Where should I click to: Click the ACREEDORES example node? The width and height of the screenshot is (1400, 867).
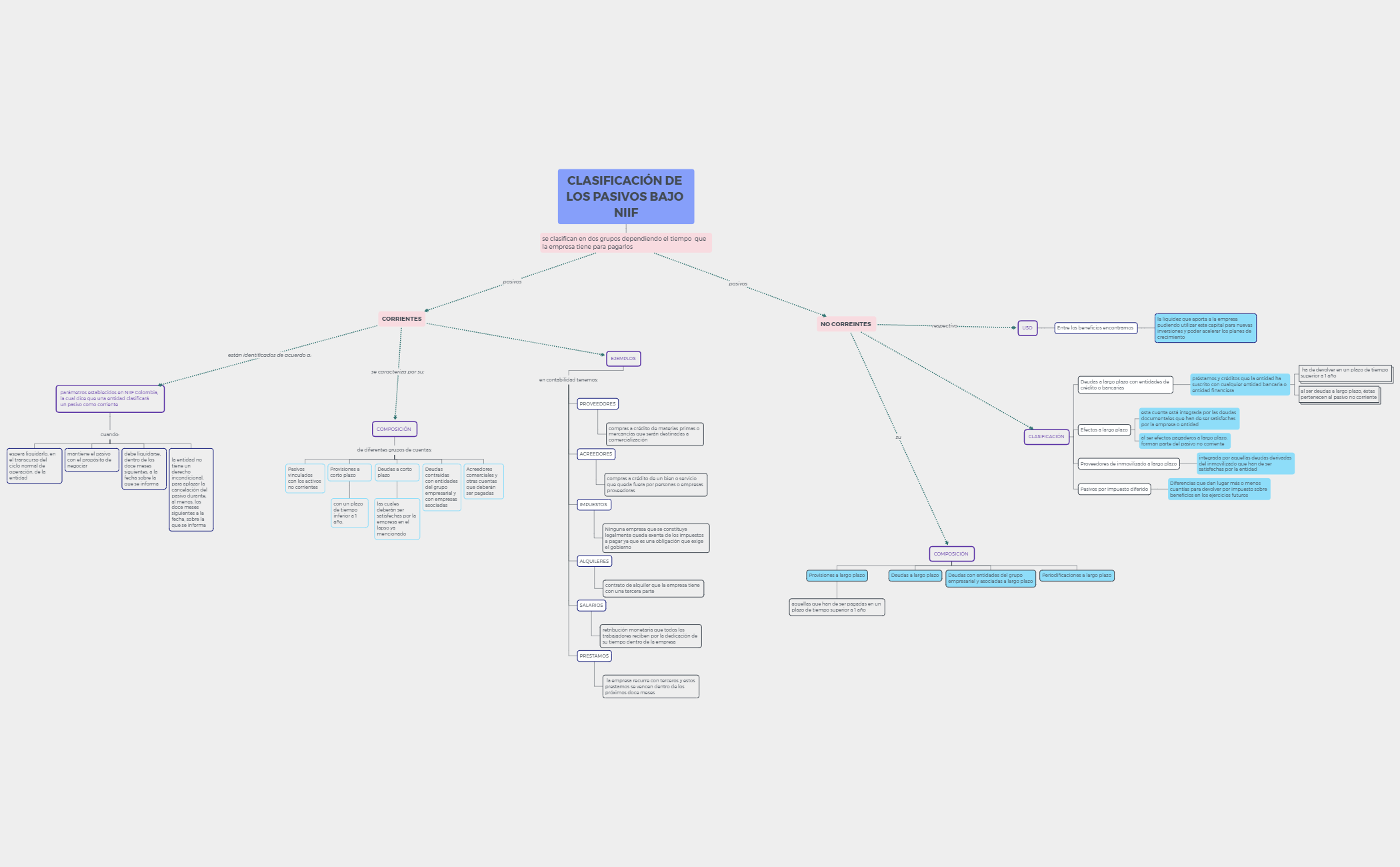point(595,454)
